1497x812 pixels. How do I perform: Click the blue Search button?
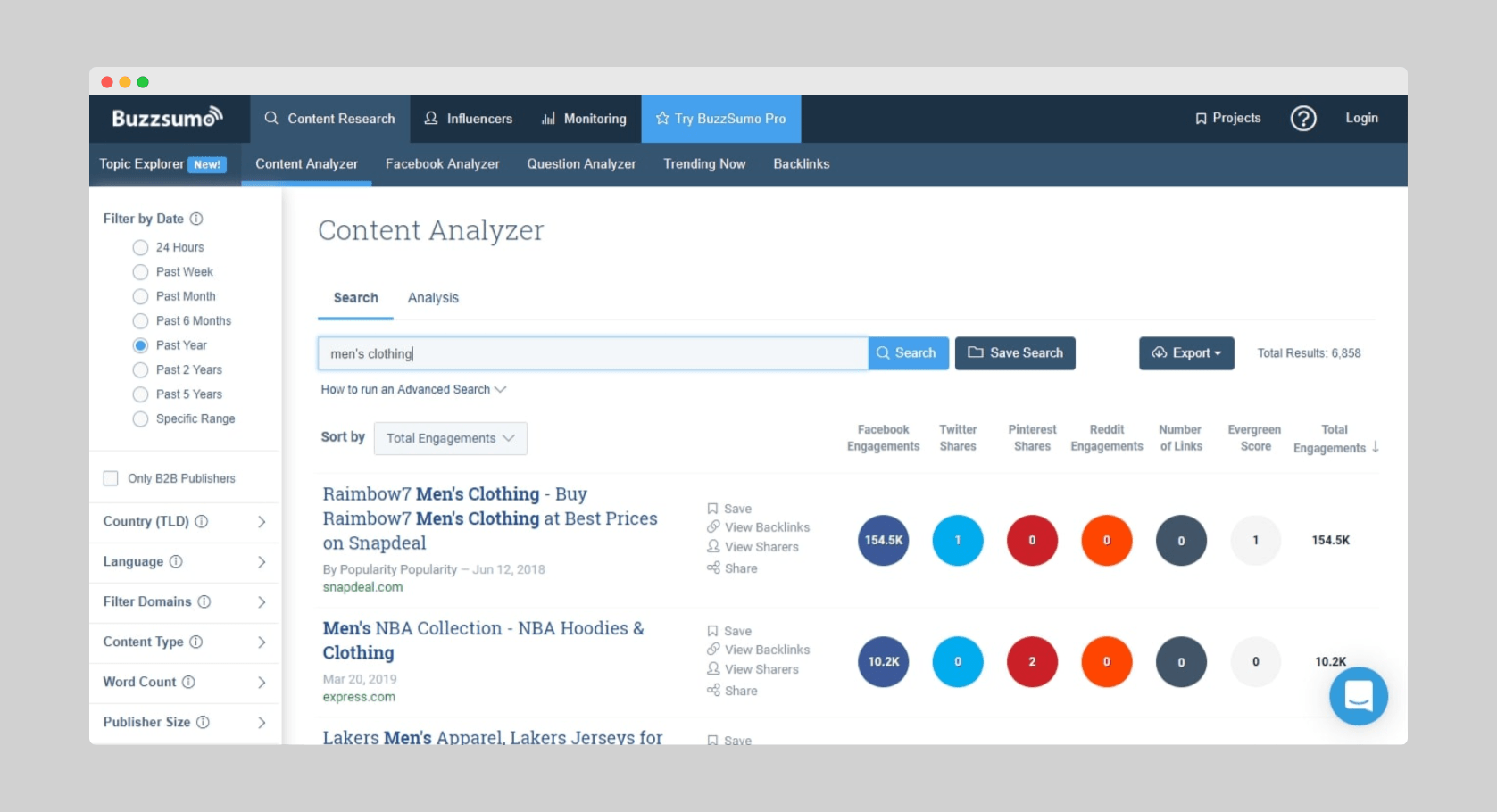[908, 353]
